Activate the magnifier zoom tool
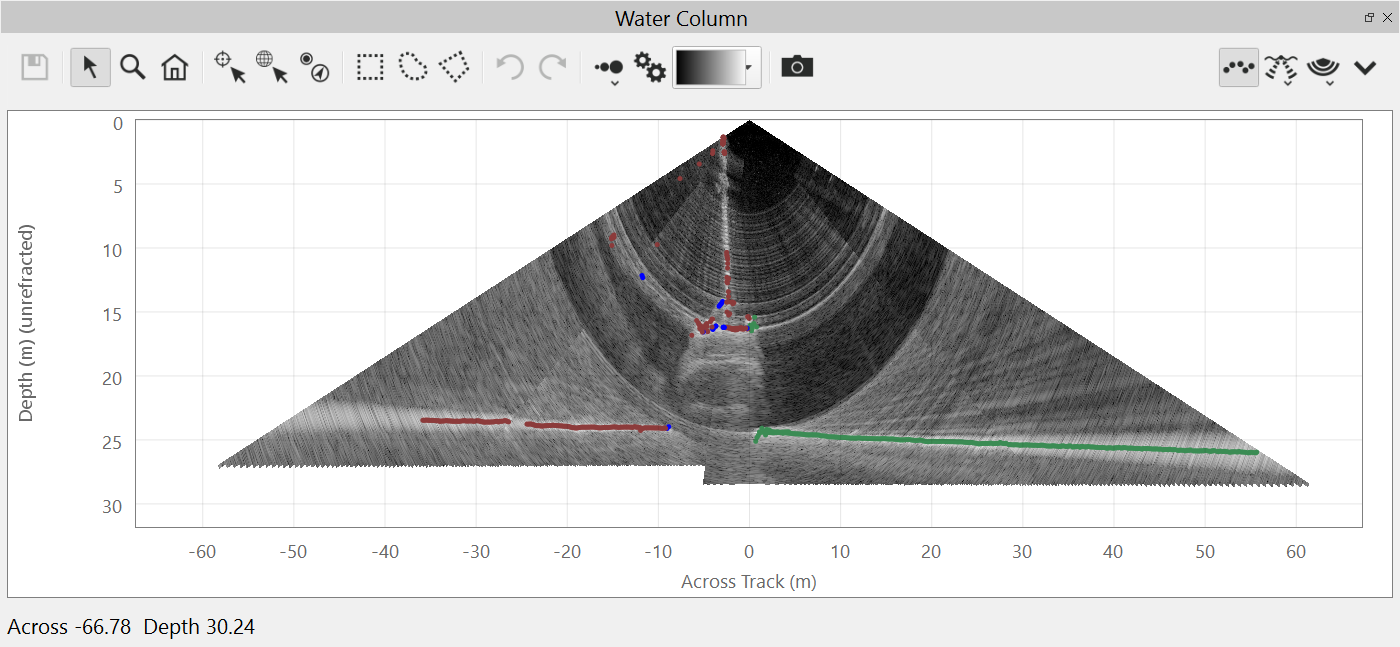The width and height of the screenshot is (1400, 647). tap(132, 68)
